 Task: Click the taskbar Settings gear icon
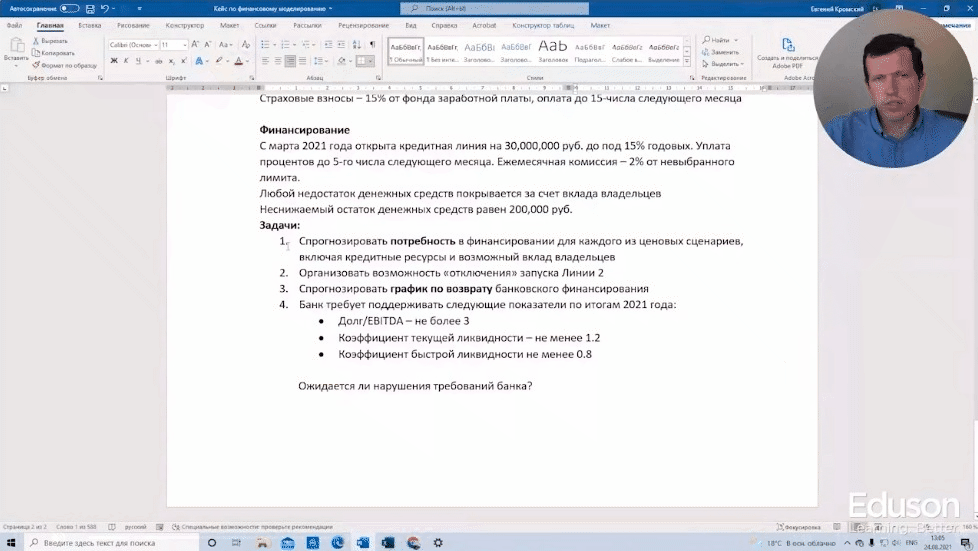click(438, 543)
